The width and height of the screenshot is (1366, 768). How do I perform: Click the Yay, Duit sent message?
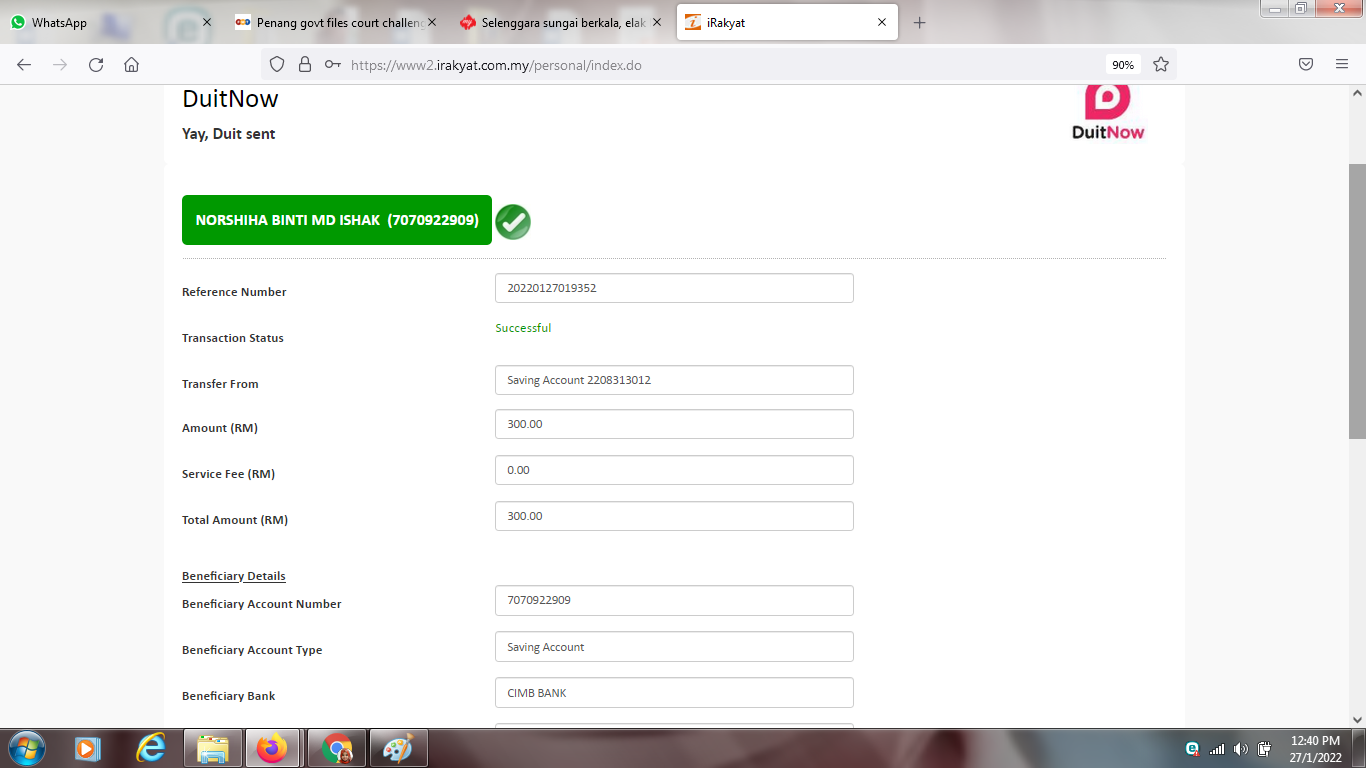pos(228,134)
